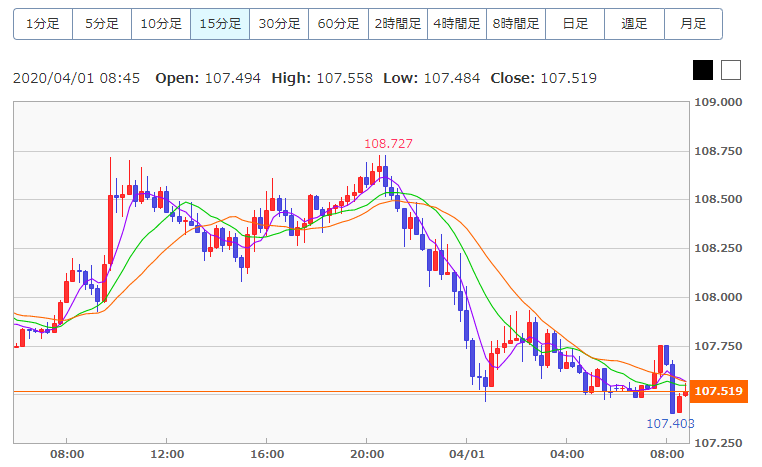Click the High: 107.558 value

click(x=322, y=78)
